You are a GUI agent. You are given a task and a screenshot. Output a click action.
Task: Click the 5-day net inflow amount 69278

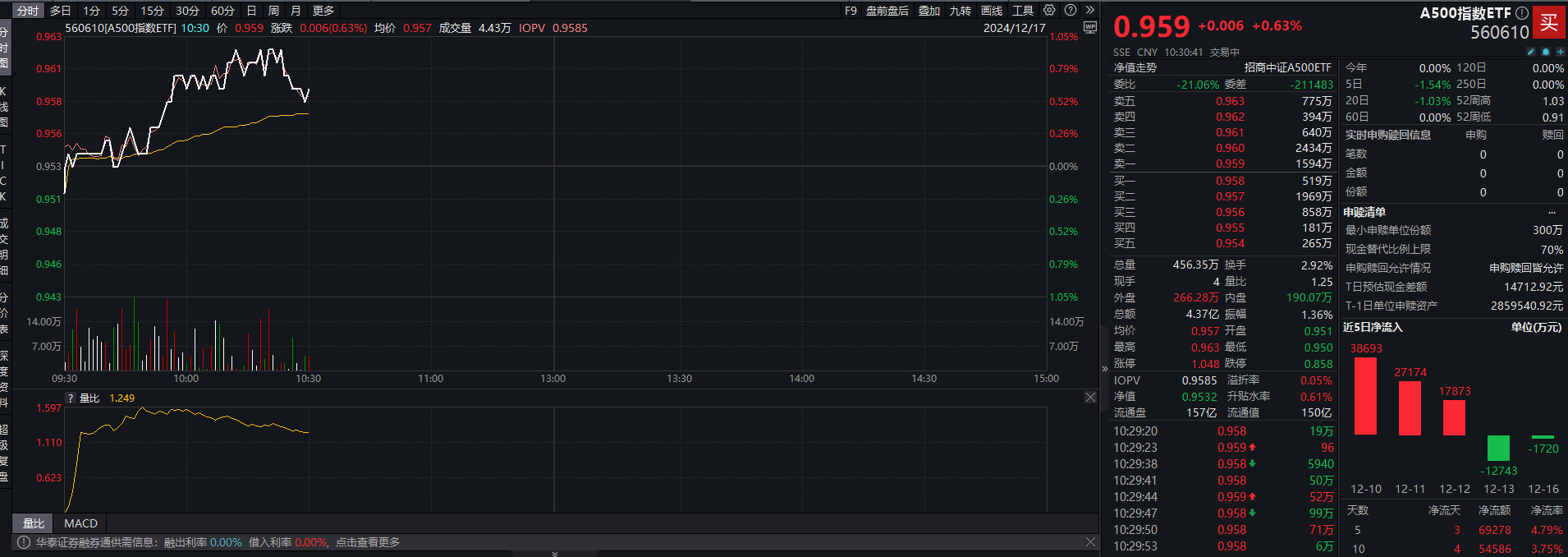(1495, 530)
